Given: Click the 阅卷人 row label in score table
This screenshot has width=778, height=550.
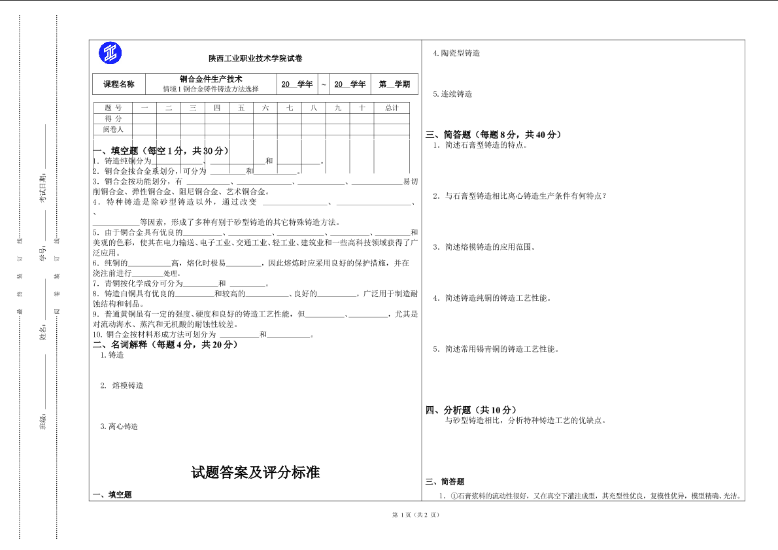Looking at the screenshot, I should (113, 130).
